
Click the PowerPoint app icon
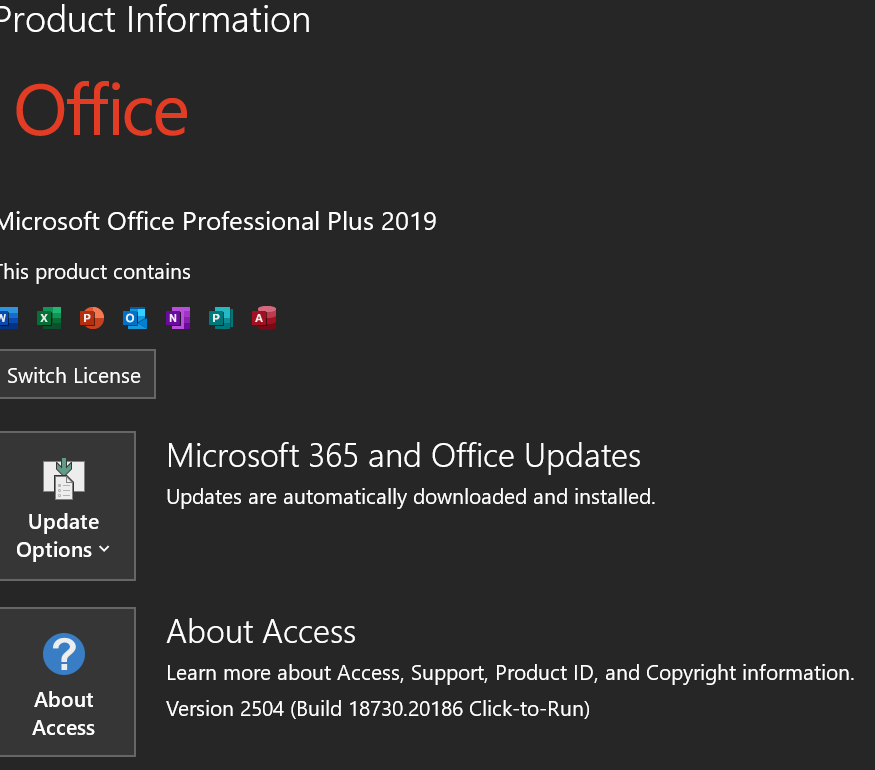[x=91, y=318]
